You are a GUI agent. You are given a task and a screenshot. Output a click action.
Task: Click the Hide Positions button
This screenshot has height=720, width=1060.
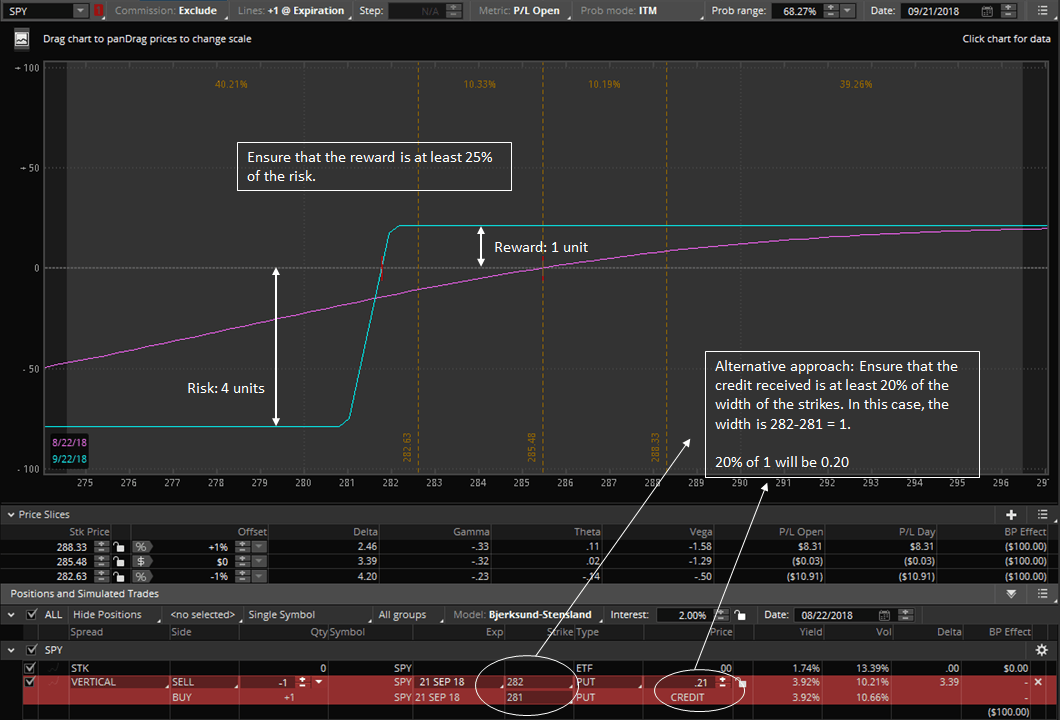[x=108, y=614]
